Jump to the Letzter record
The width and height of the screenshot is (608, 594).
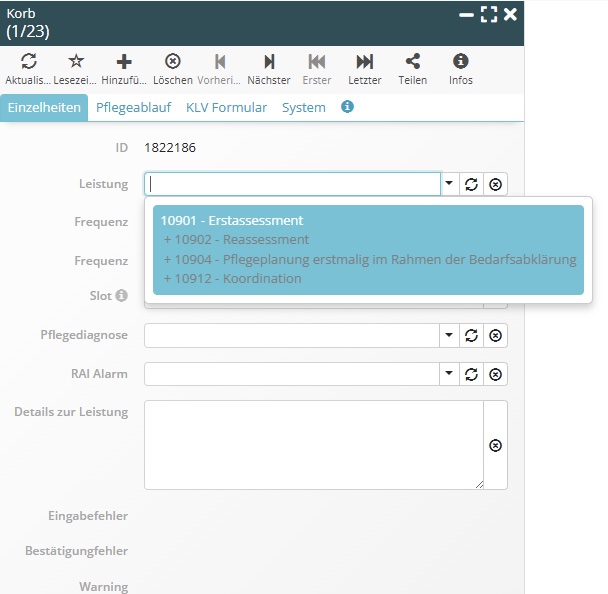364,62
